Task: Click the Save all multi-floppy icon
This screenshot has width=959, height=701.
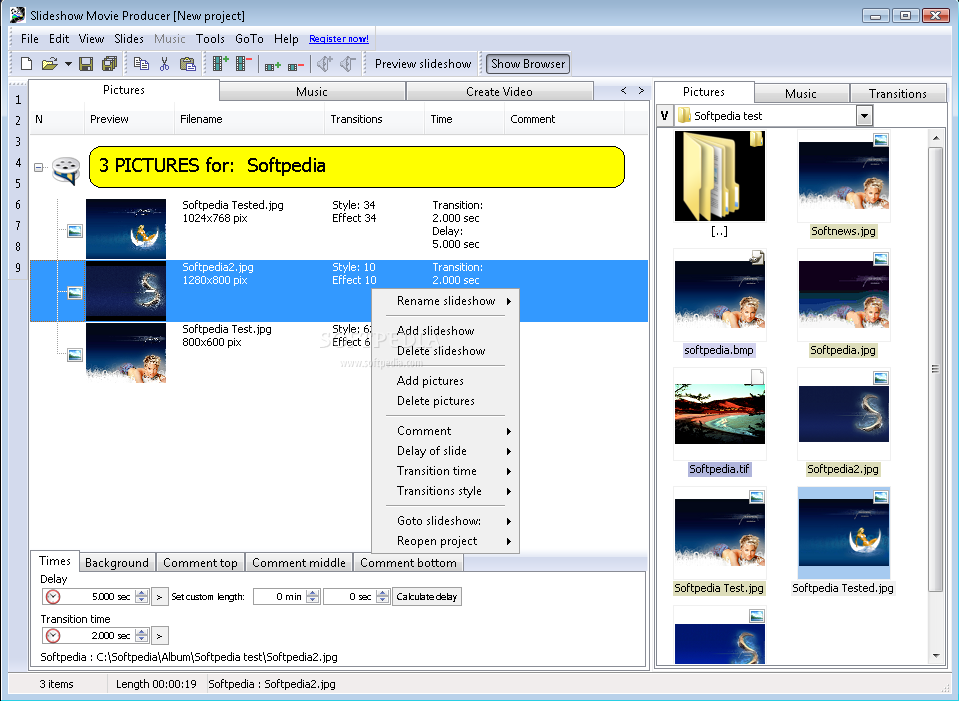Action: point(109,64)
